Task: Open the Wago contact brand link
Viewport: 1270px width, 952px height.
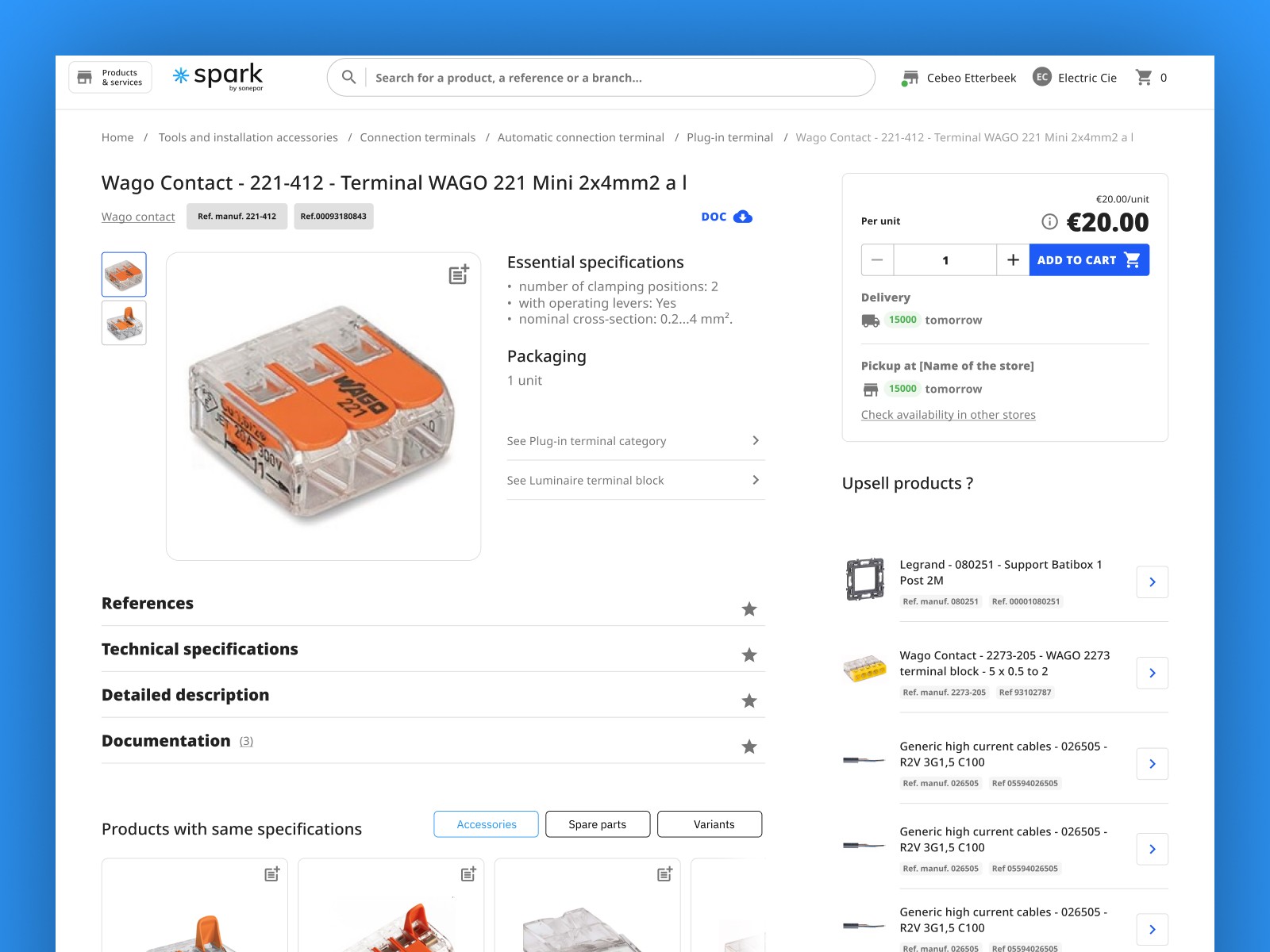Action: [138, 217]
